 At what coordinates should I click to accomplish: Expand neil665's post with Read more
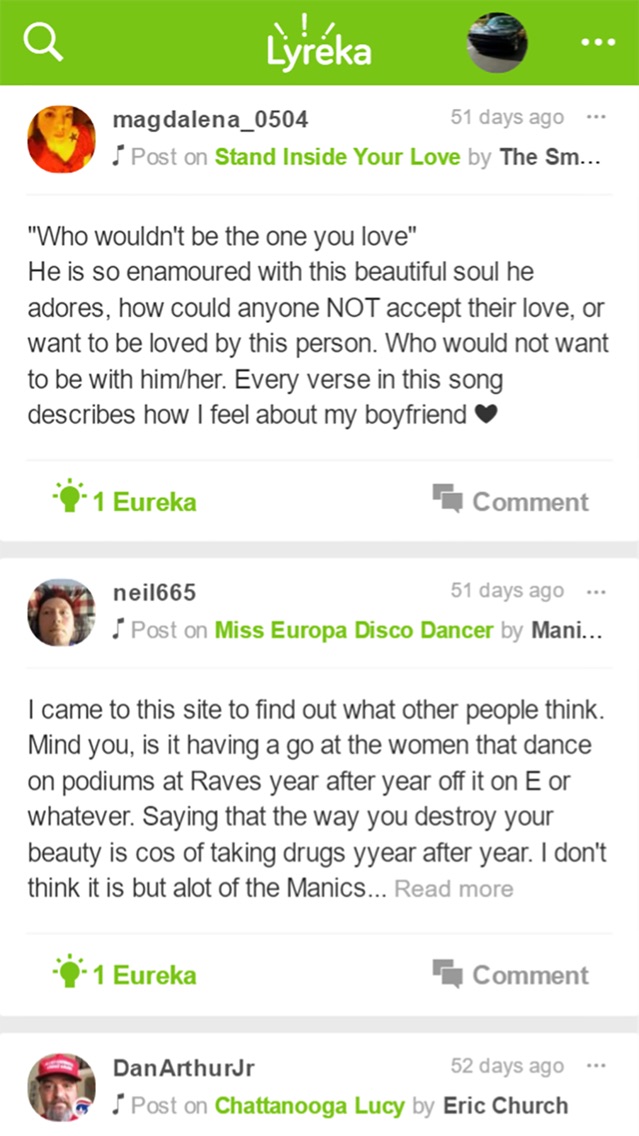pyautogui.click(x=453, y=889)
